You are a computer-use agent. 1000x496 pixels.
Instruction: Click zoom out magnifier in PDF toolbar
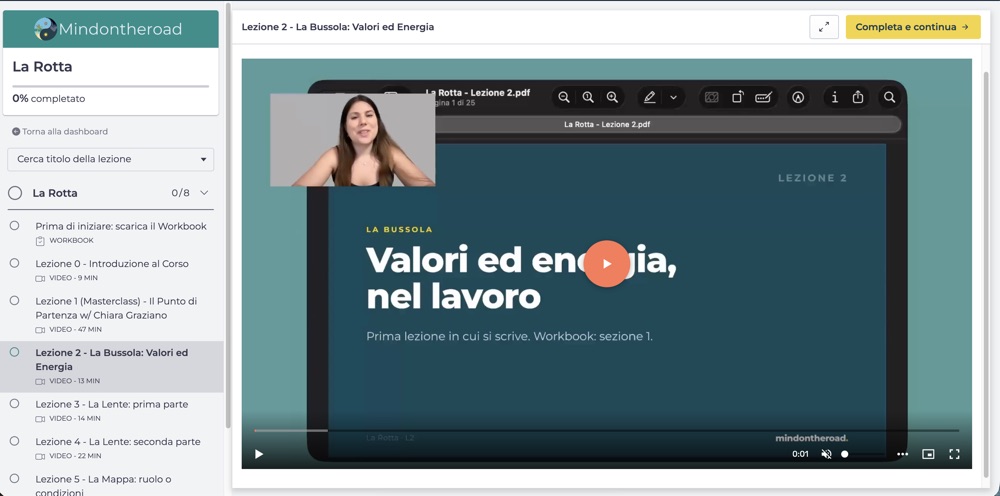(564, 97)
